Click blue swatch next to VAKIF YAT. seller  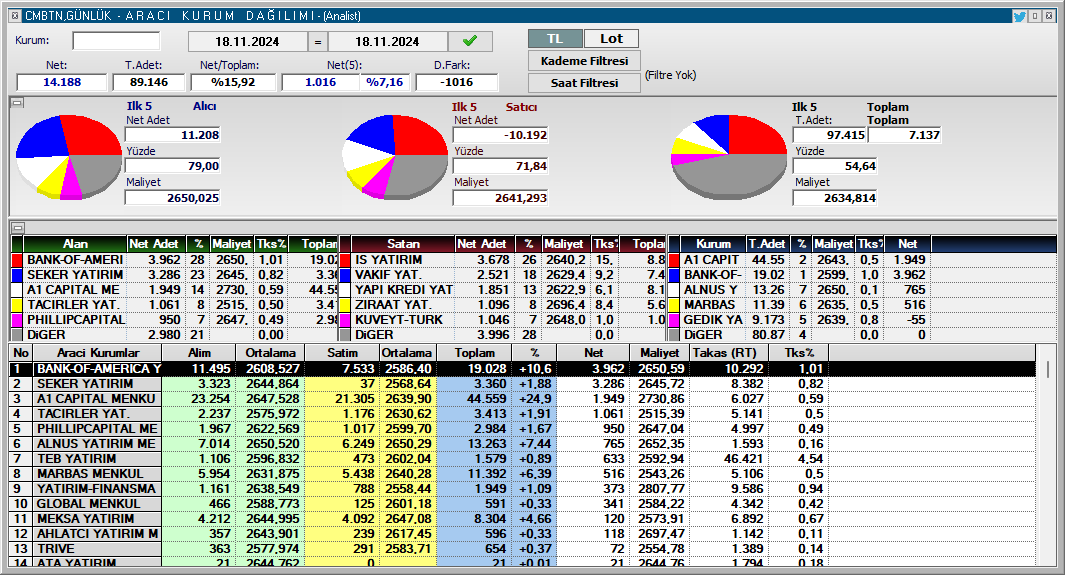pyautogui.click(x=345, y=275)
